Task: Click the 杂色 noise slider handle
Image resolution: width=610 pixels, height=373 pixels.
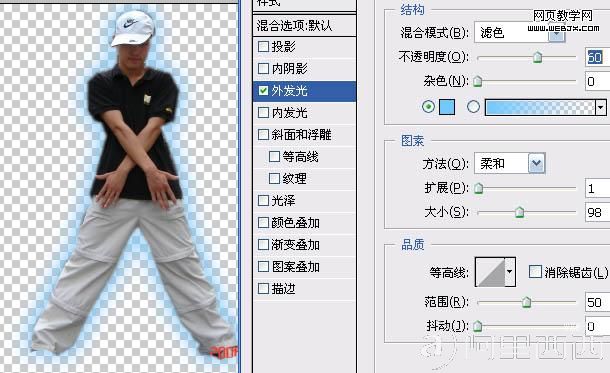Action: pos(477,81)
